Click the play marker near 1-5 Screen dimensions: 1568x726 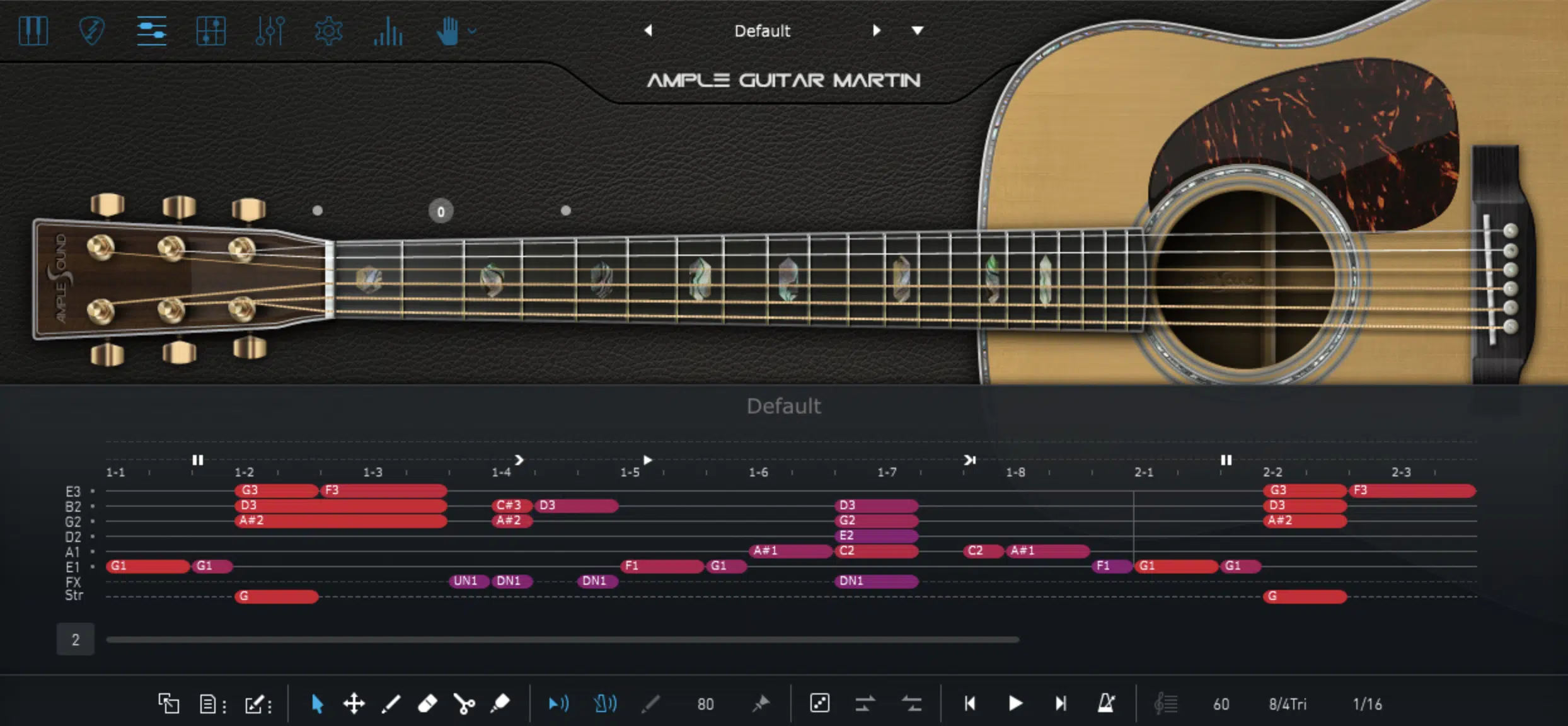(x=647, y=460)
